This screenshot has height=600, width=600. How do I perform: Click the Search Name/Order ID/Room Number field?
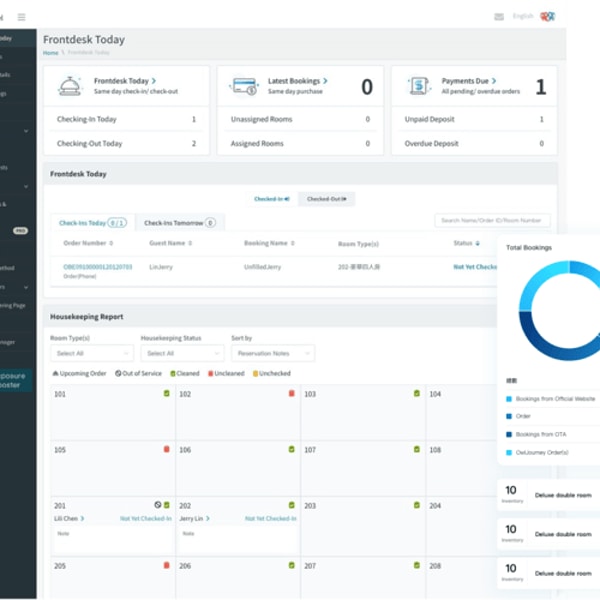[492, 220]
